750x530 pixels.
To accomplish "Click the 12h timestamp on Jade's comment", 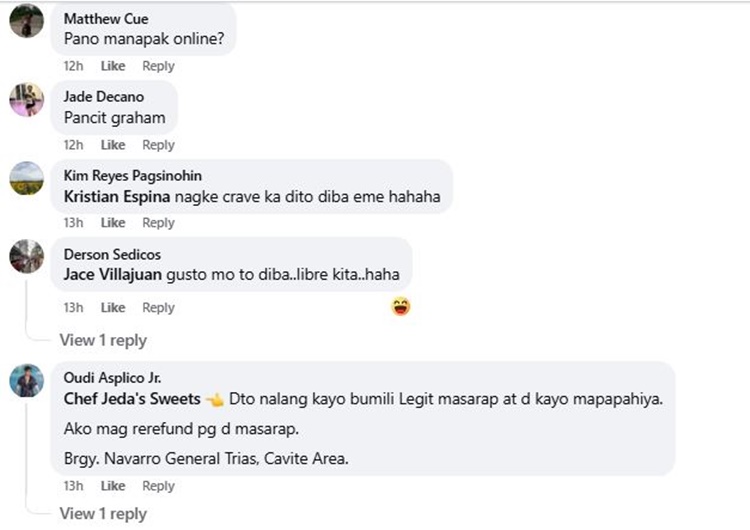I will tap(73, 145).
